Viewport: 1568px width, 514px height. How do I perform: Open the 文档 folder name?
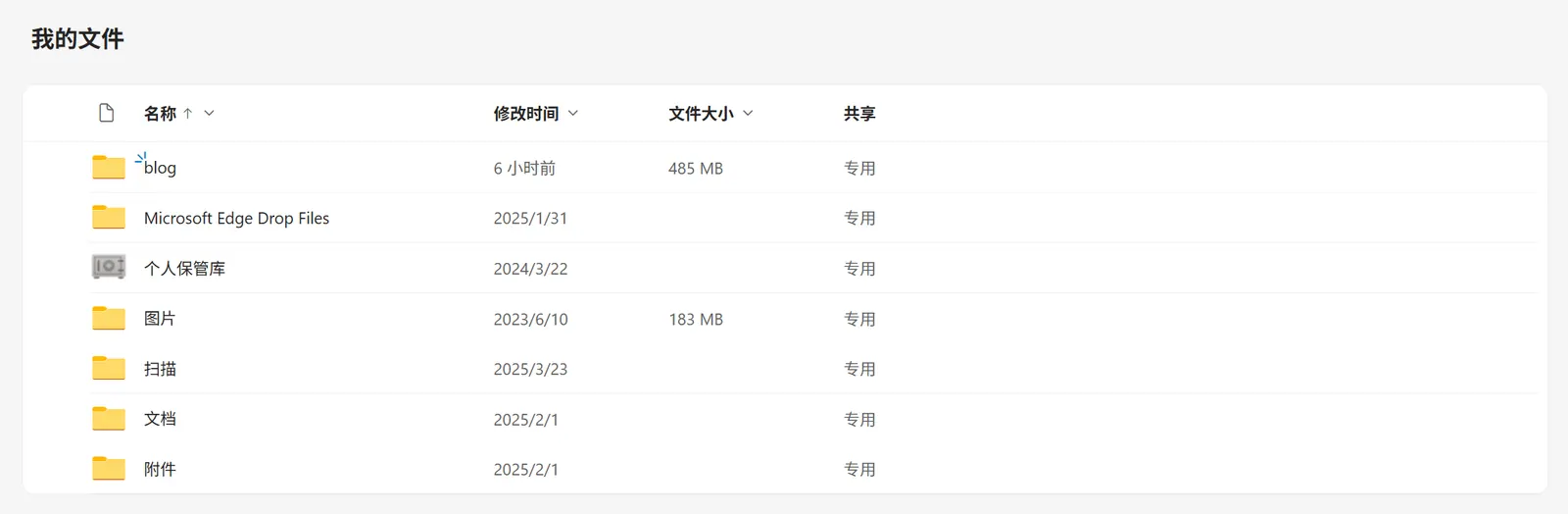(160, 419)
